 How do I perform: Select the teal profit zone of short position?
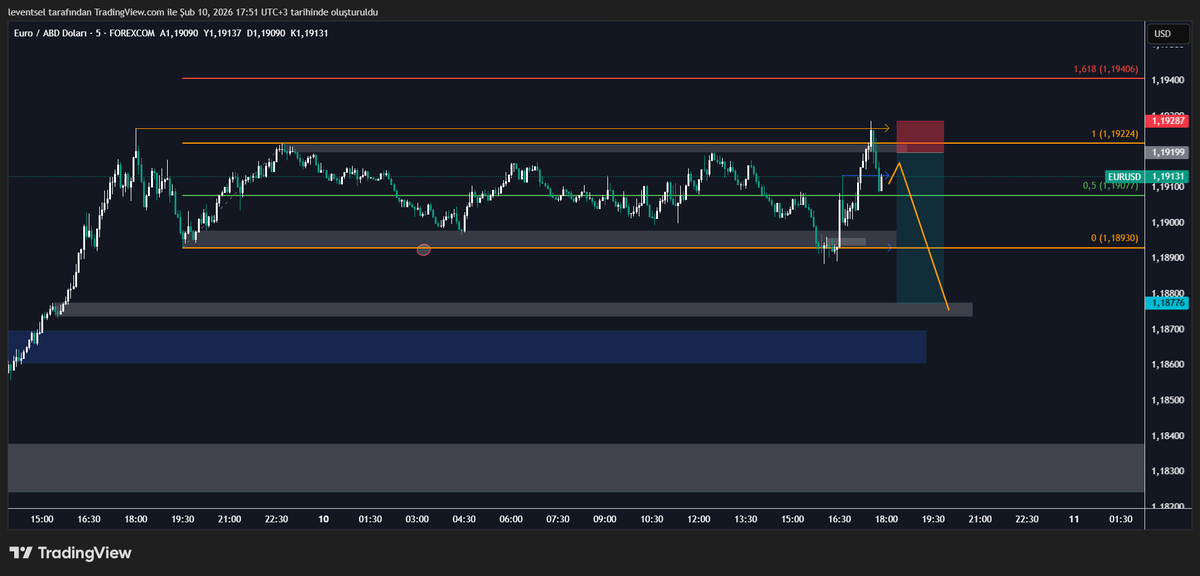920,227
